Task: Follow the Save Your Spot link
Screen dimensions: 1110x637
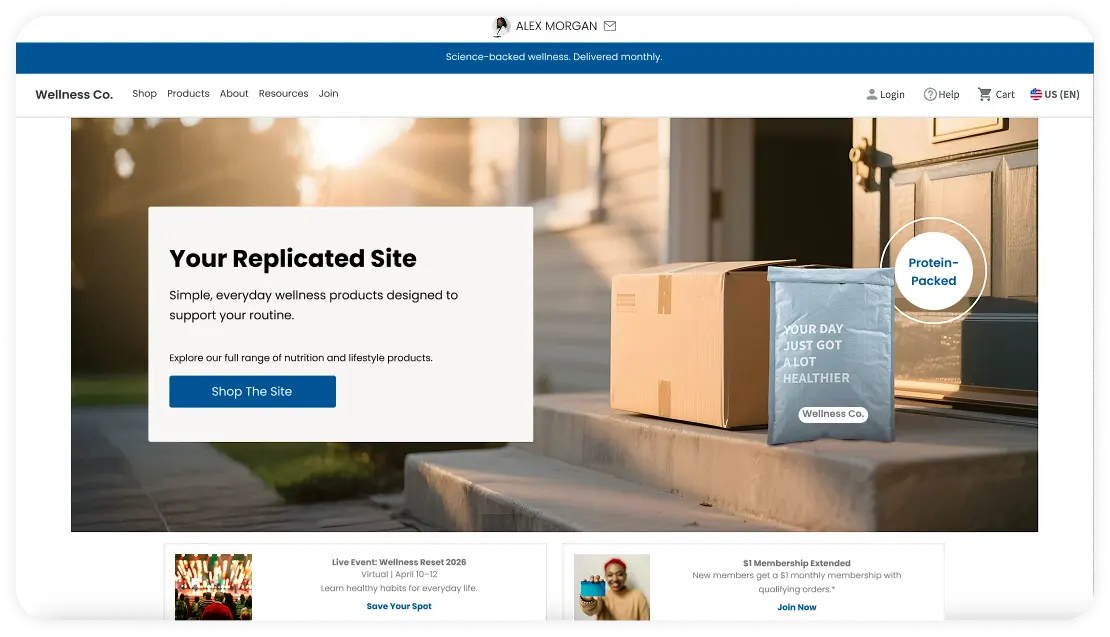Action: click(399, 606)
